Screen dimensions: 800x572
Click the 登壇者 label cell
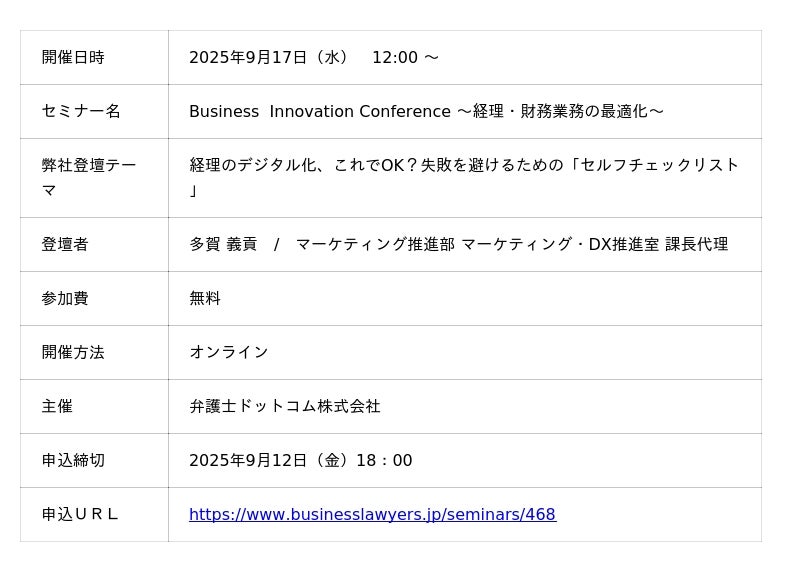point(65,244)
